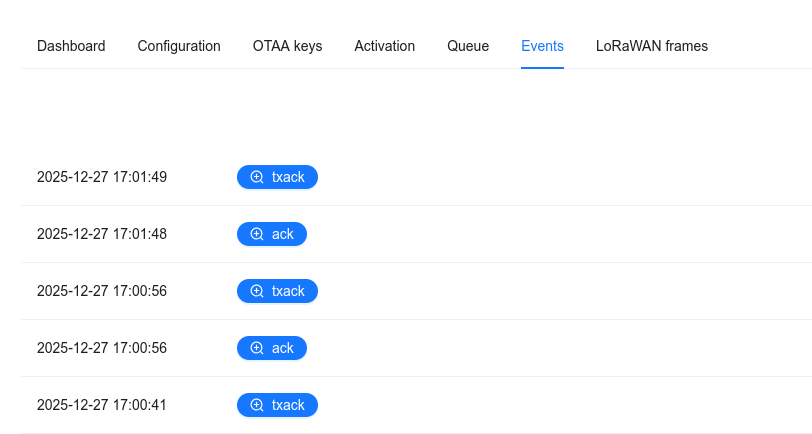Click magnifier icon on the 17:00:56 txack event
The image size is (812, 434).
pos(257,291)
